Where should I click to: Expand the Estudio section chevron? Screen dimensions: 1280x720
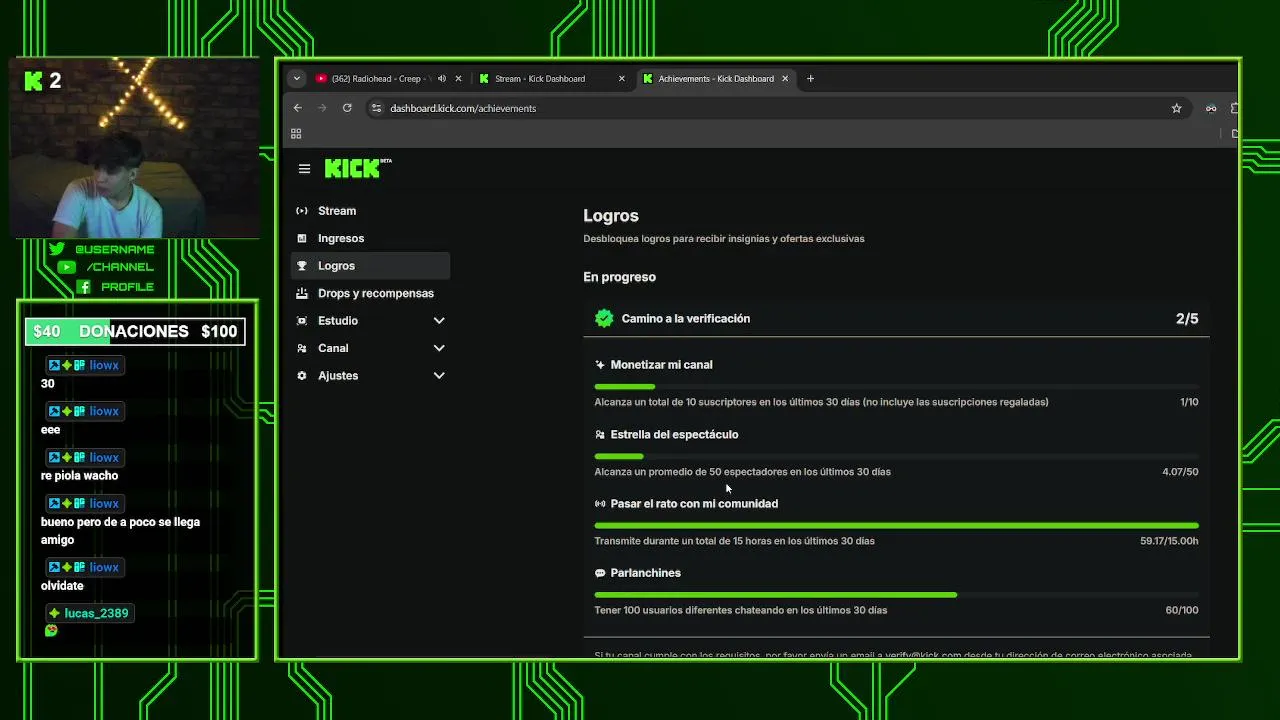click(439, 321)
